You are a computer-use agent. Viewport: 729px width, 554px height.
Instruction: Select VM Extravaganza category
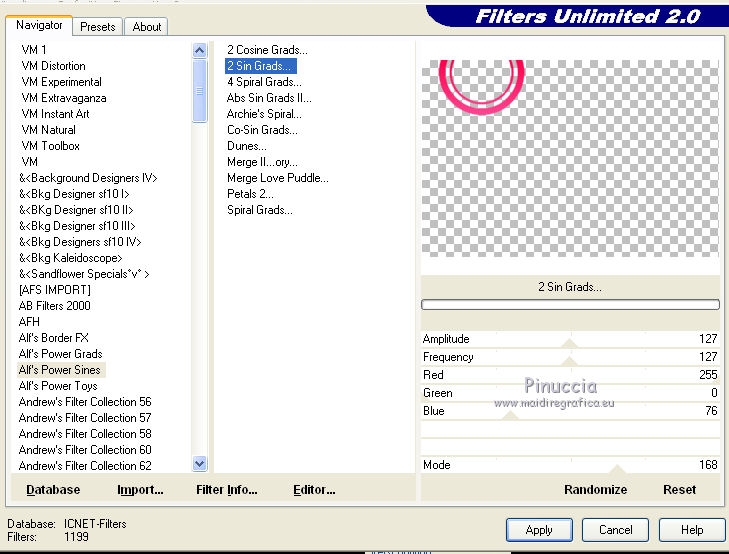[64, 98]
